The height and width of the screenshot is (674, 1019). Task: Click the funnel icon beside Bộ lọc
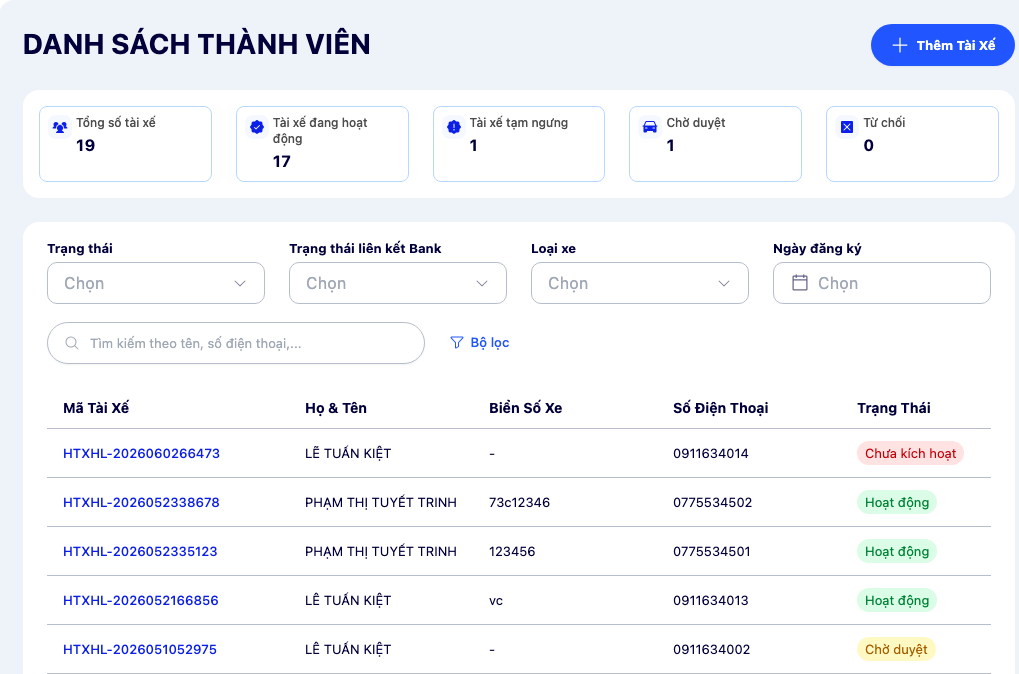457,343
